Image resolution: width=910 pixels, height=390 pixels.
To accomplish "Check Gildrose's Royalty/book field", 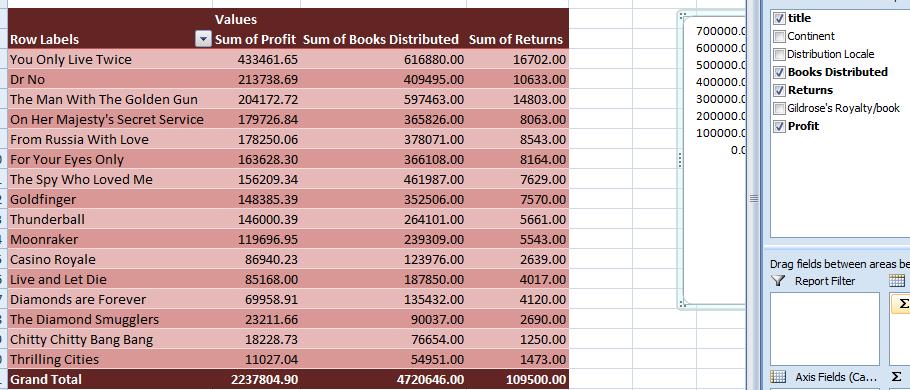I will click(x=779, y=109).
